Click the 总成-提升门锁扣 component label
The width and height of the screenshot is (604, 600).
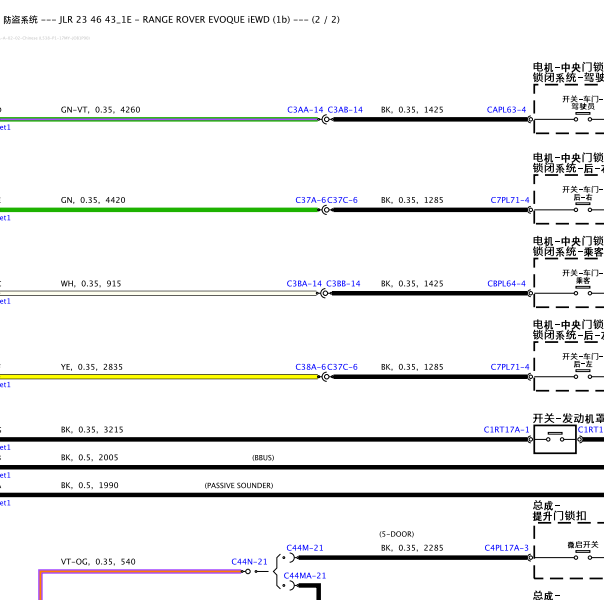560,511
